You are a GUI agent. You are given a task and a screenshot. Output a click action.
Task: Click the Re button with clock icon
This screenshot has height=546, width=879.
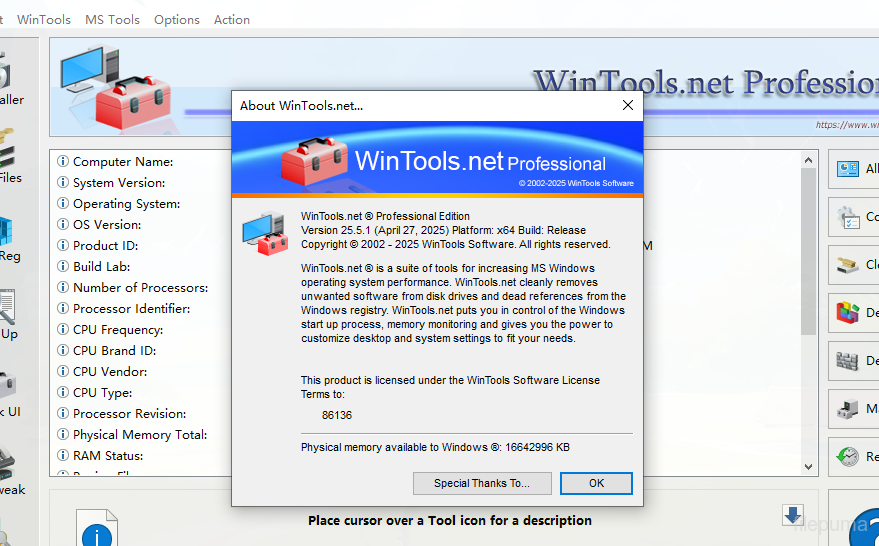(x=853, y=457)
